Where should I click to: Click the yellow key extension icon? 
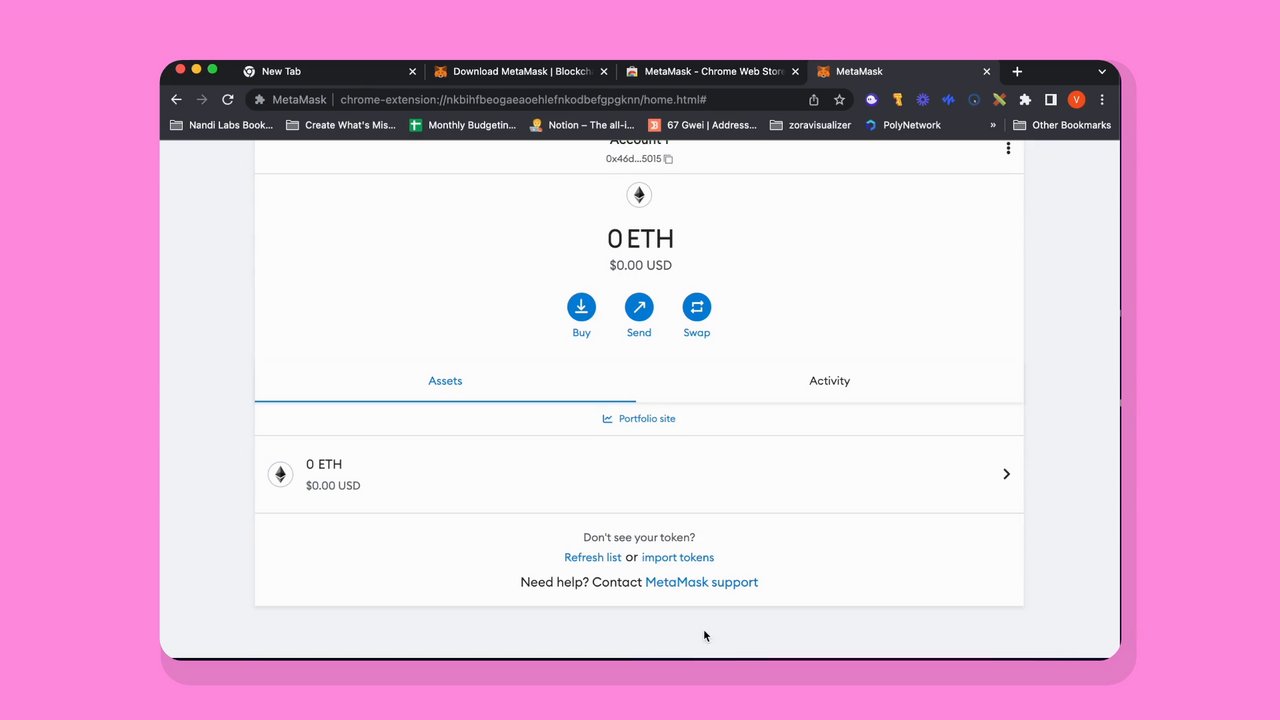[x=897, y=99]
